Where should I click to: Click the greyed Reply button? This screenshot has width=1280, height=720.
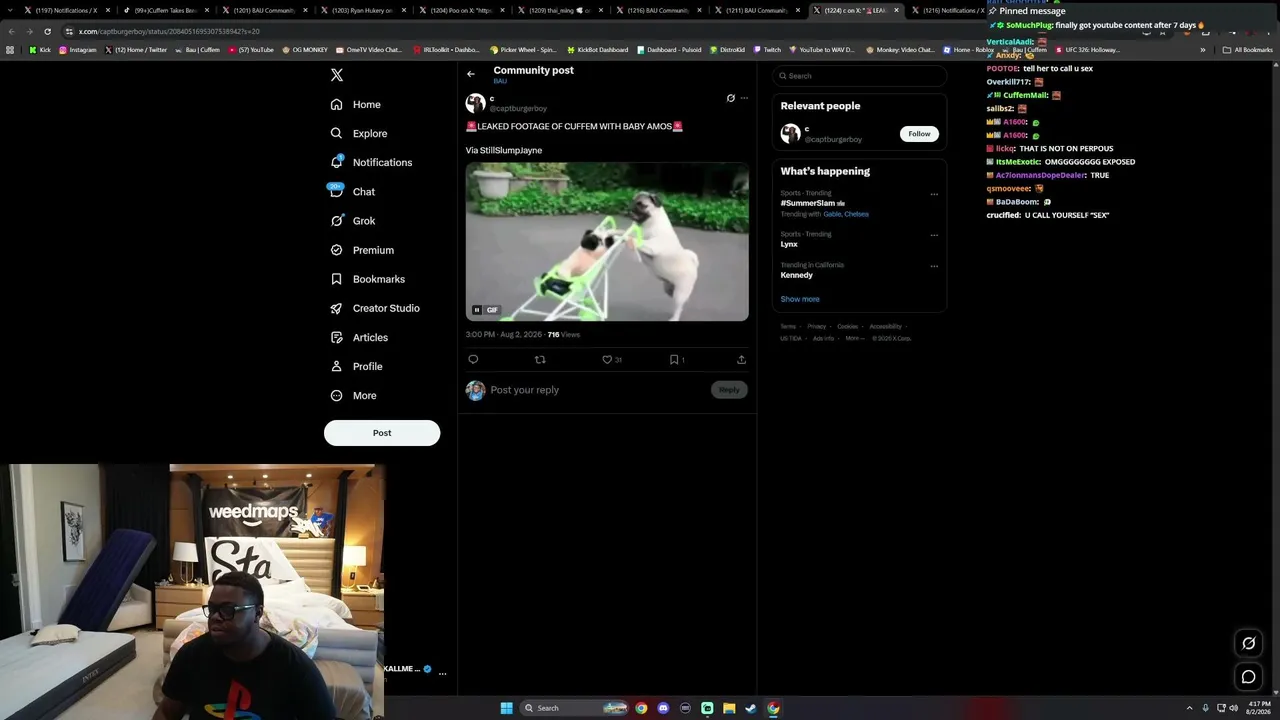(729, 390)
